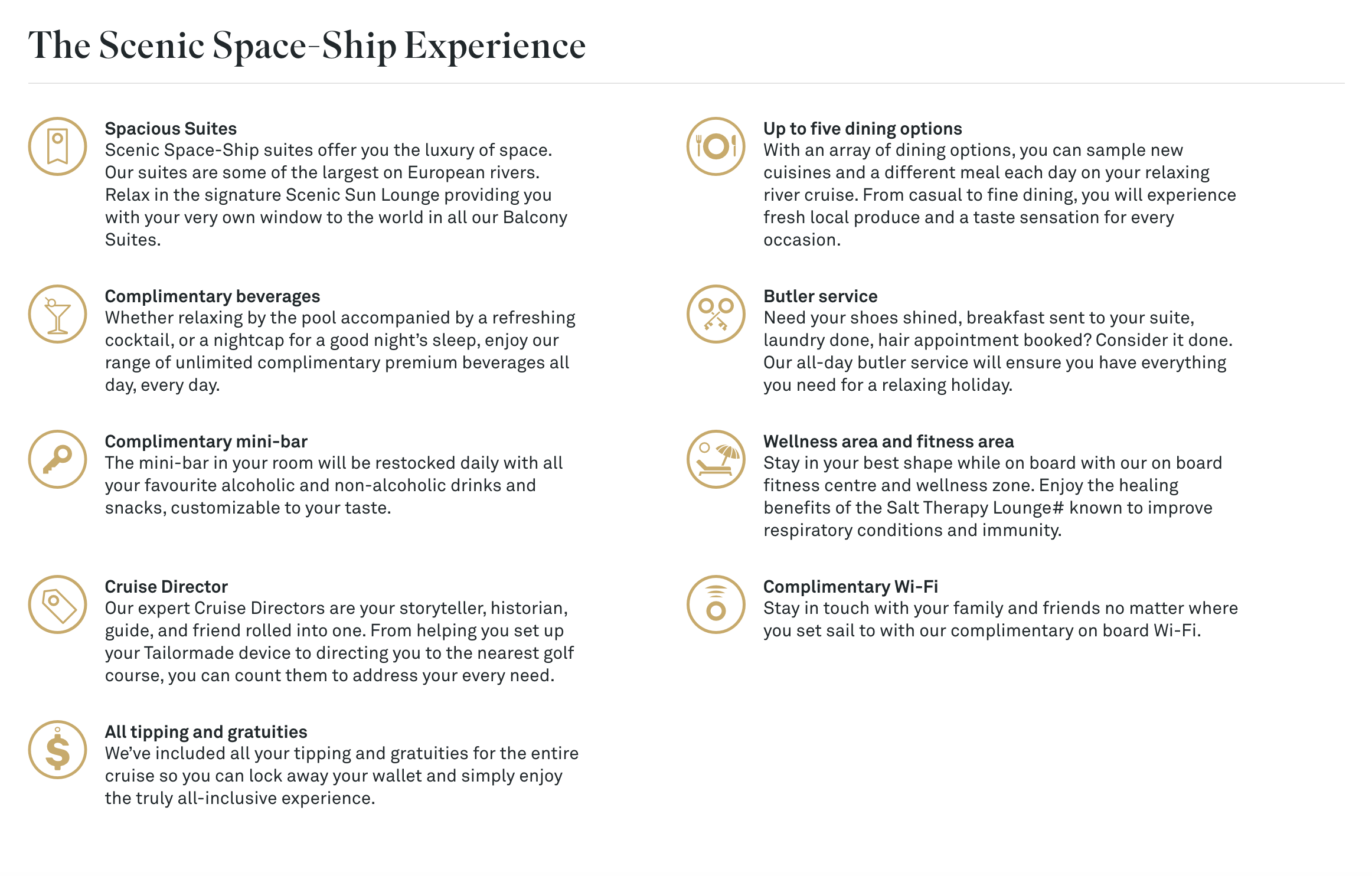Image resolution: width=1372 pixels, height=876 pixels.
Task: Select the Butler service heading
Action: pyautogui.click(x=821, y=296)
